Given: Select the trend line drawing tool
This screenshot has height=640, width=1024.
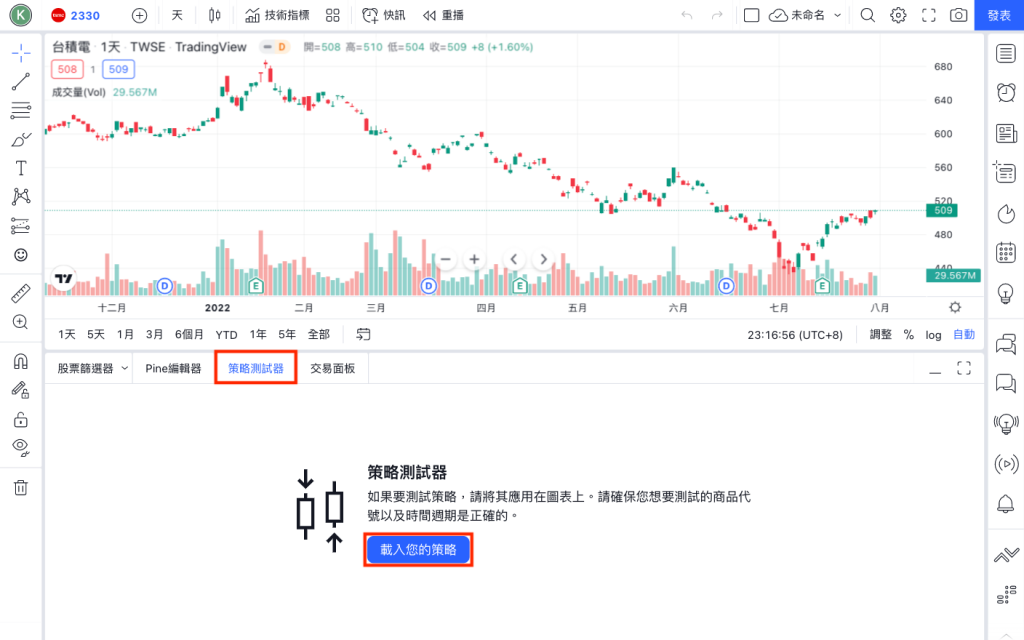Looking at the screenshot, I should tap(21, 82).
